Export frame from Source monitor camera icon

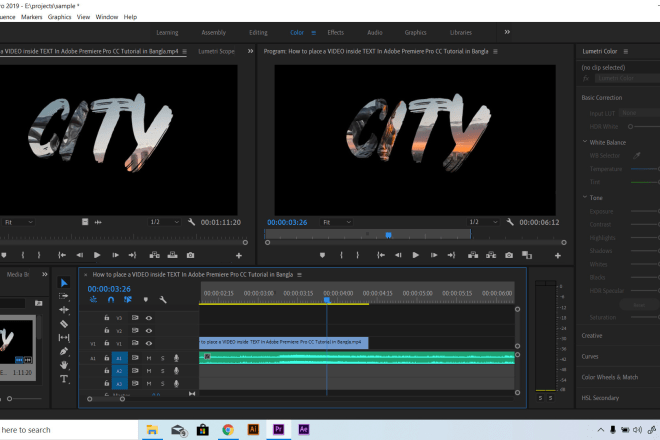[190, 255]
